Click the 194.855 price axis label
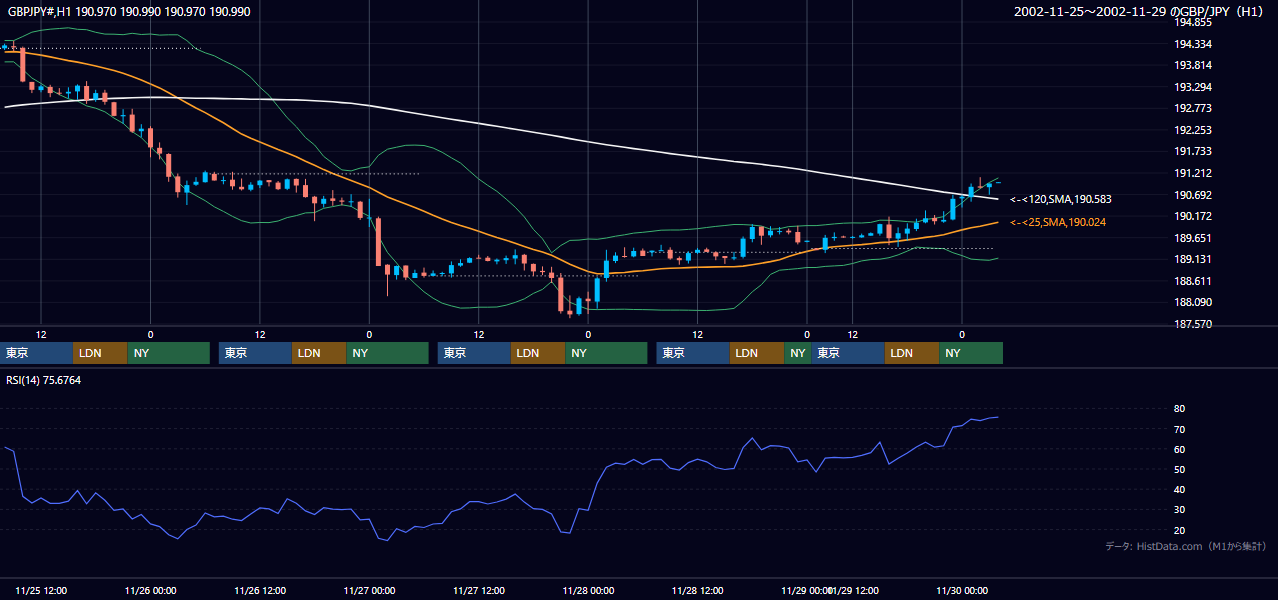1278x600 pixels. (1194, 22)
